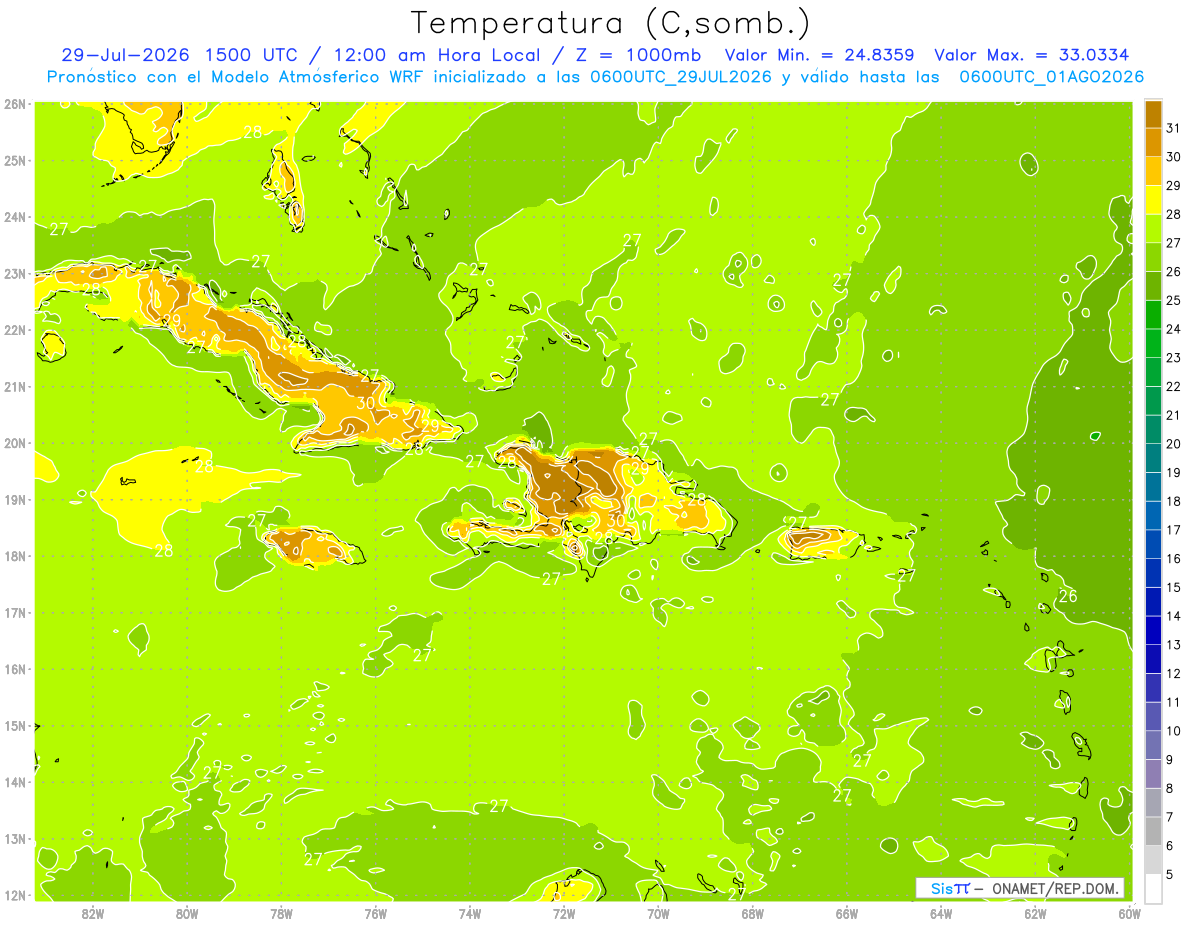1200x927 pixels.
Task: Click the "26N" latitude label
Action: point(15,104)
